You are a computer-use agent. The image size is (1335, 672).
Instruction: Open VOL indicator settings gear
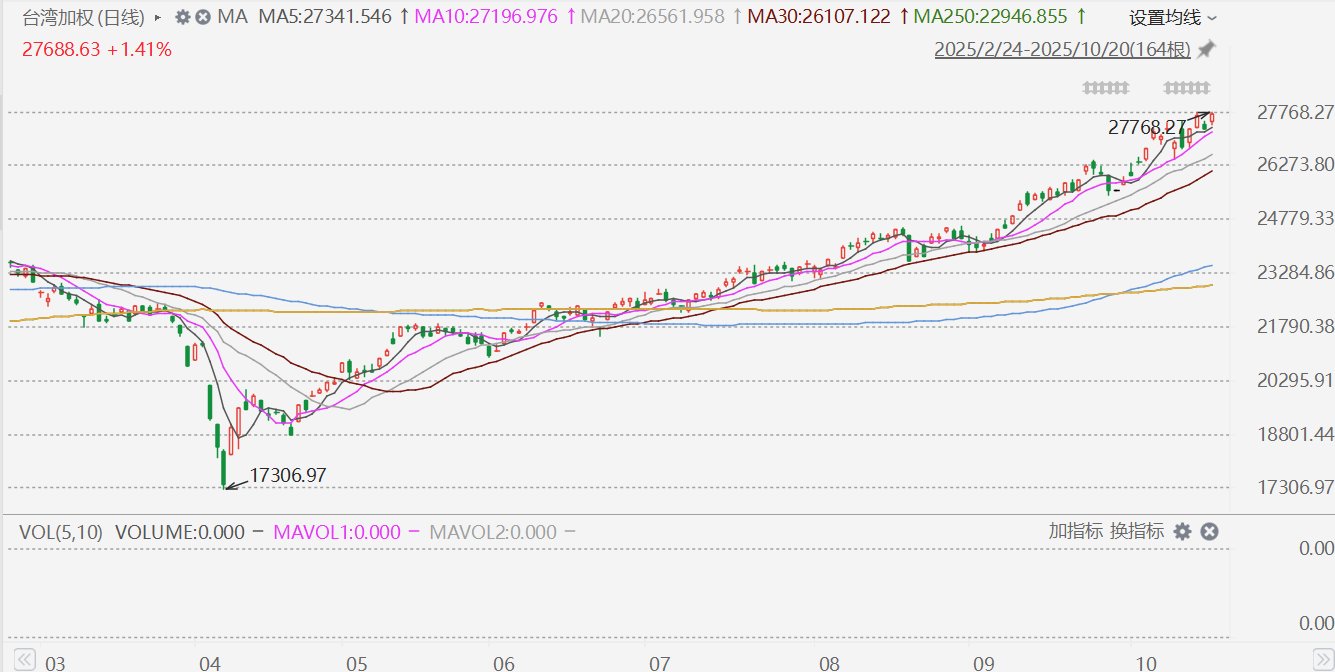coord(1183,531)
